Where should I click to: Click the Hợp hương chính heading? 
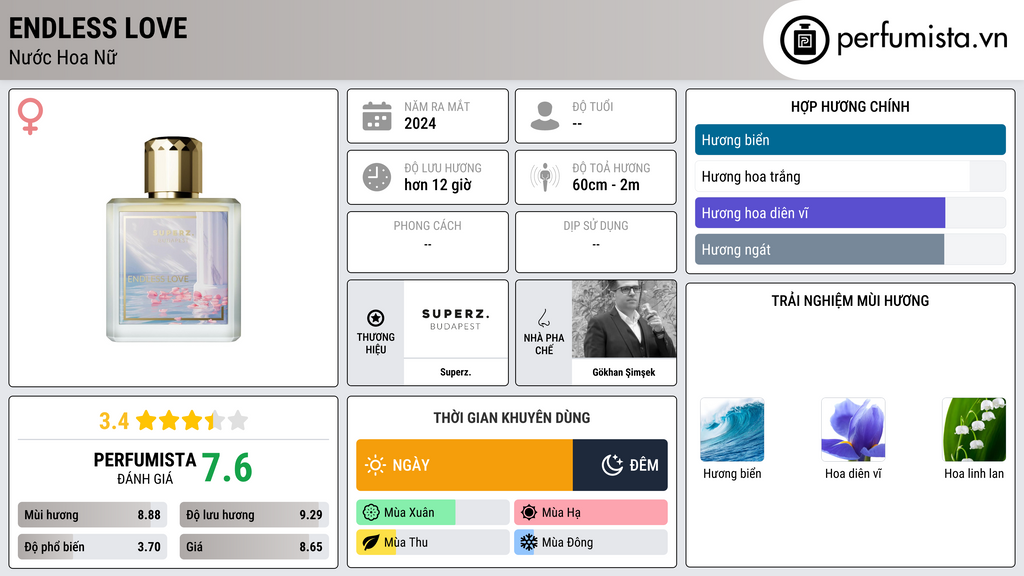point(850,106)
